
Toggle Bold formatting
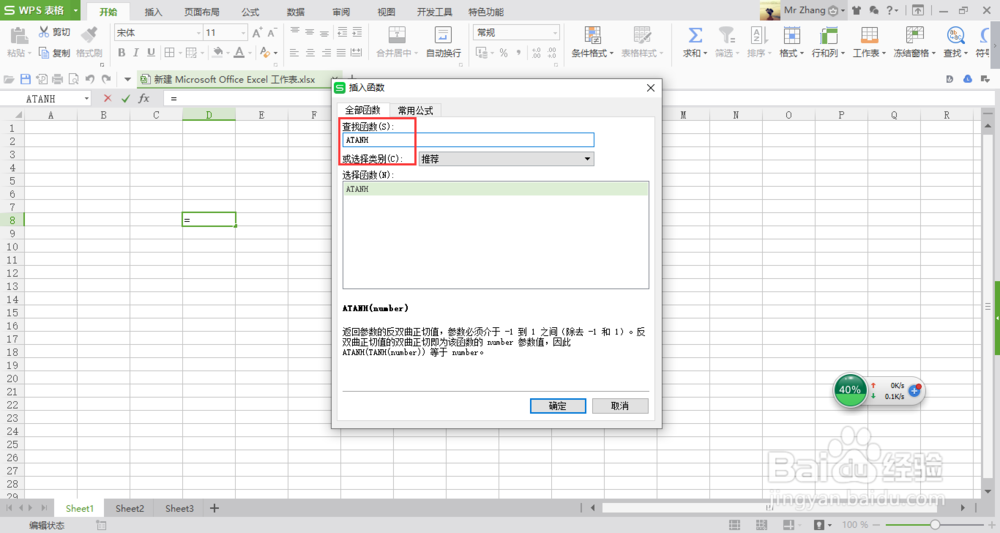click(x=121, y=53)
